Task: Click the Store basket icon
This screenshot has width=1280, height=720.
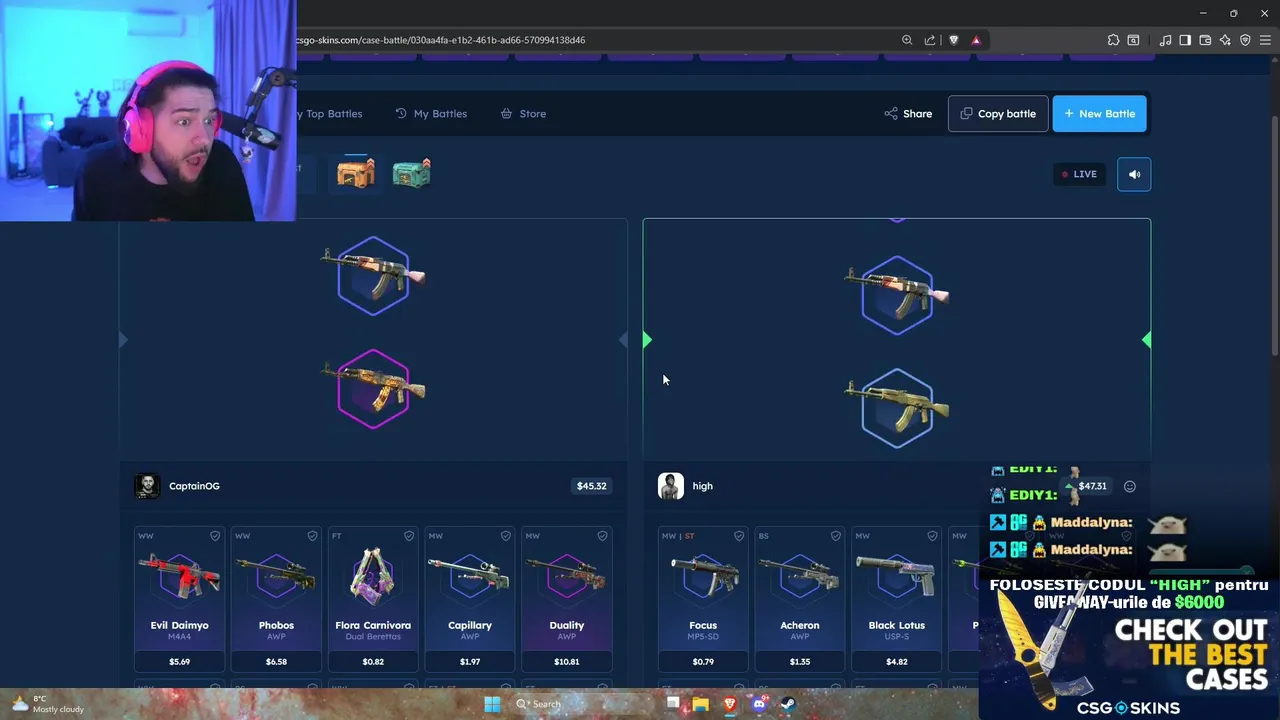Action: point(506,114)
